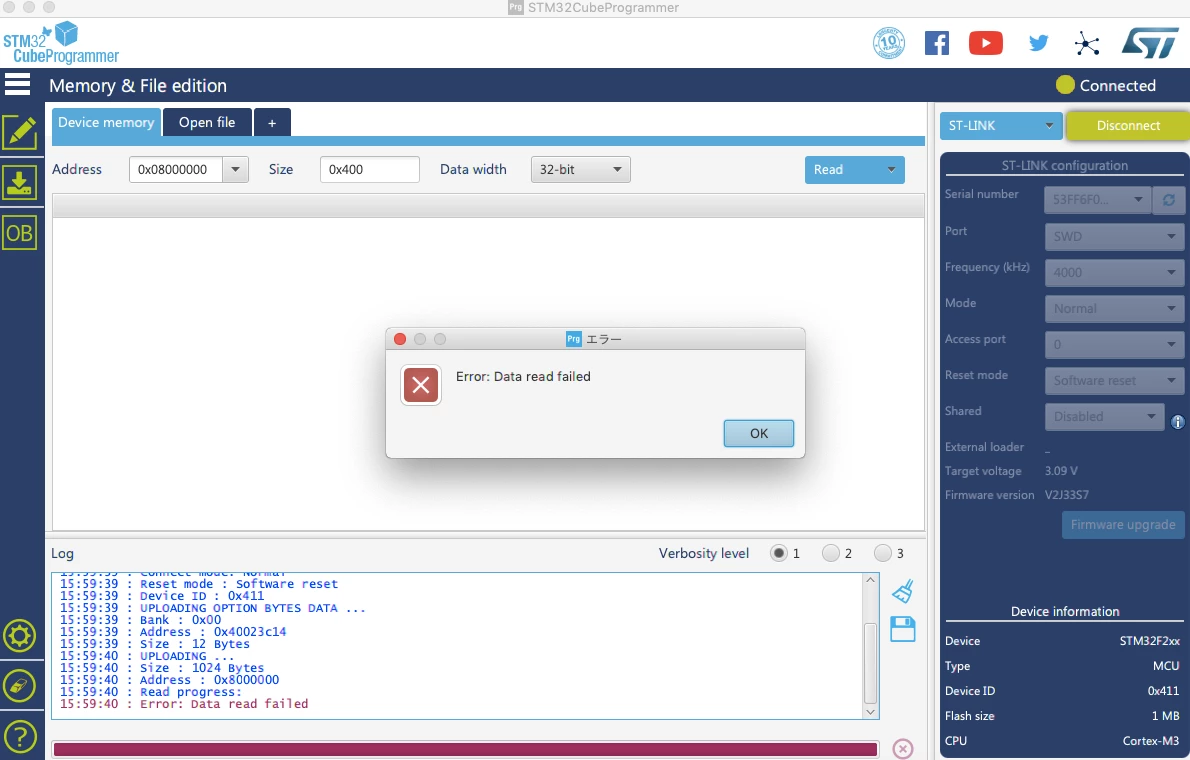Click log line 'Device ID : 0x411'
Viewport: 1190px width, 760px height.
[x=162, y=596]
